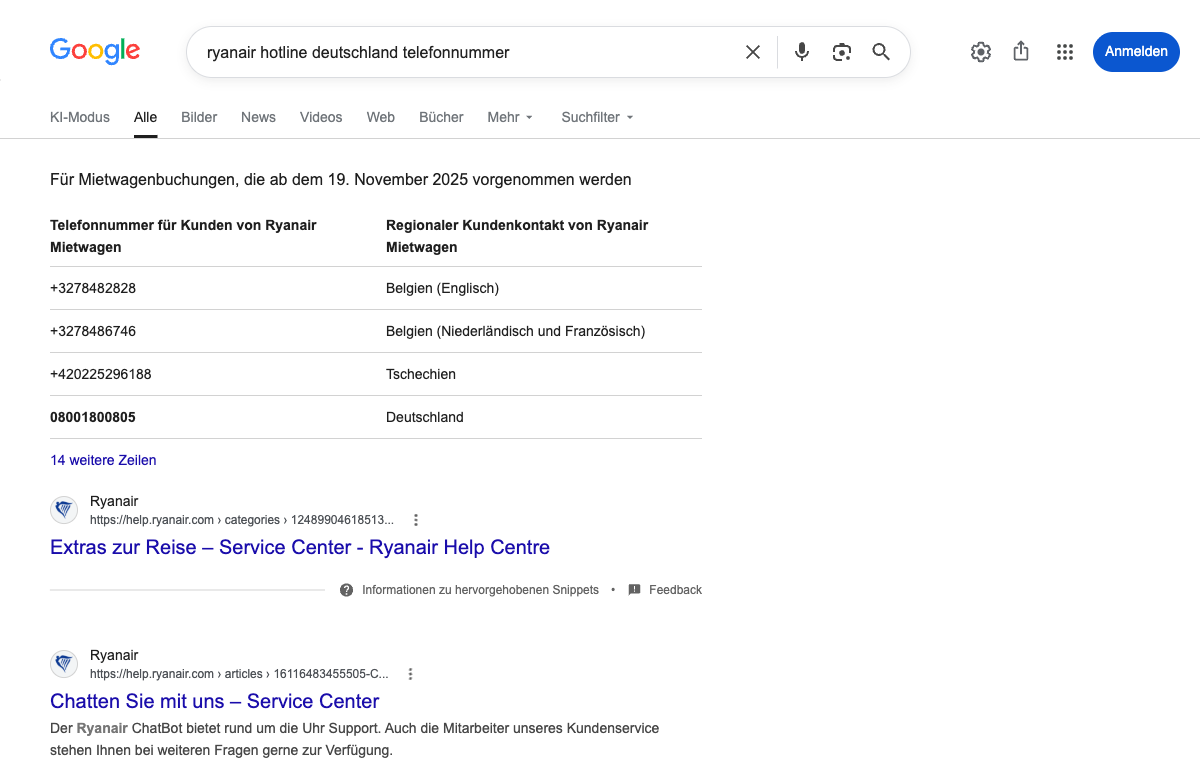Image resolution: width=1200 pixels, height=771 pixels.
Task: Select the bold number 08001800805
Action: [93, 417]
